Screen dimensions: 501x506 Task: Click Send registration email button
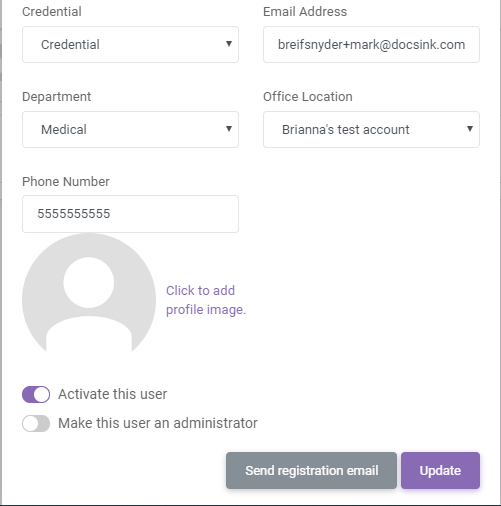pos(311,470)
